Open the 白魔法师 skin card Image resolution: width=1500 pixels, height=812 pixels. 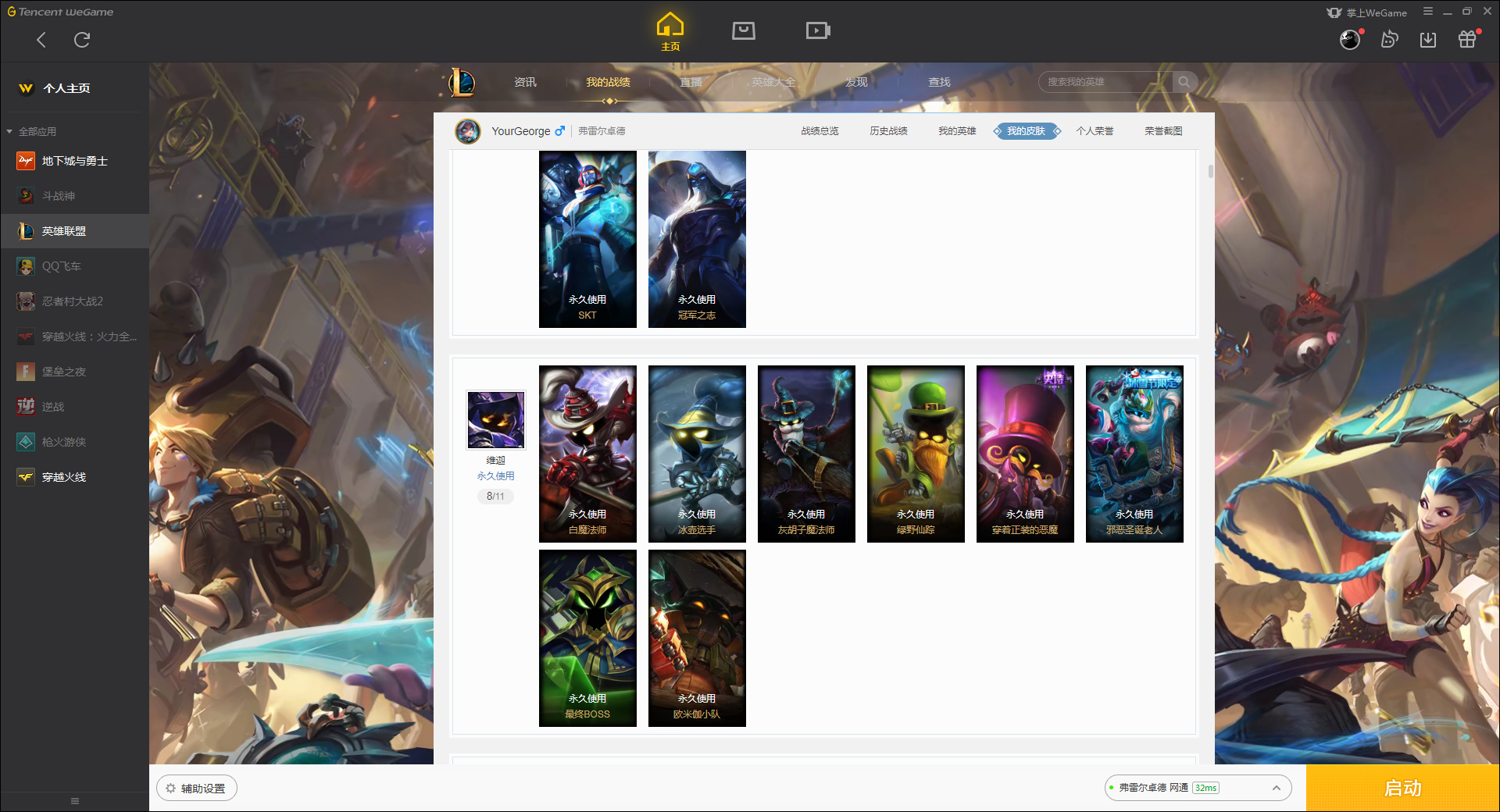pos(587,454)
